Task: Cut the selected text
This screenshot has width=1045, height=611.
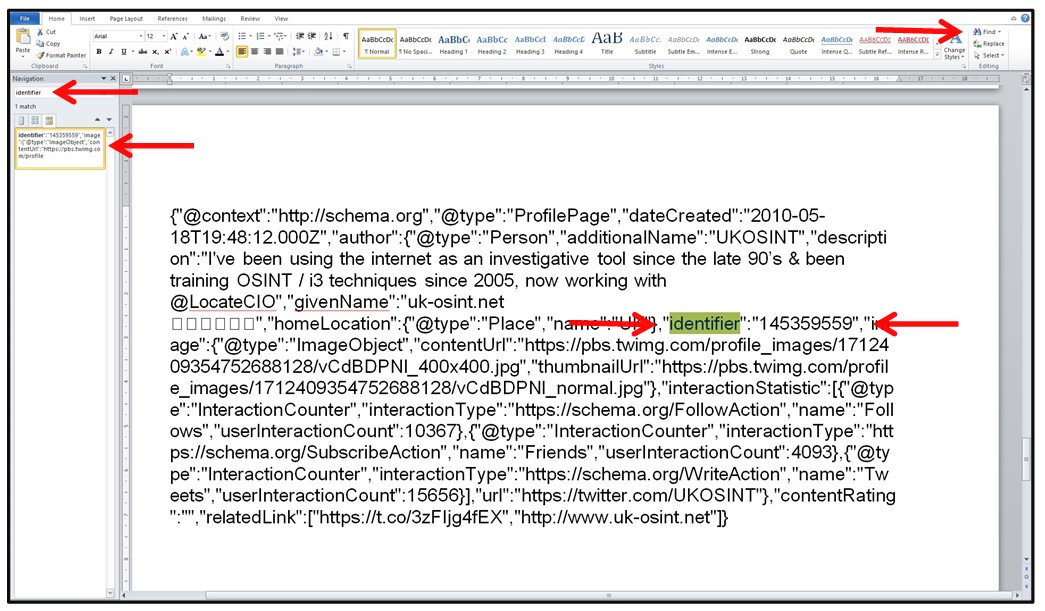Action: (x=46, y=32)
